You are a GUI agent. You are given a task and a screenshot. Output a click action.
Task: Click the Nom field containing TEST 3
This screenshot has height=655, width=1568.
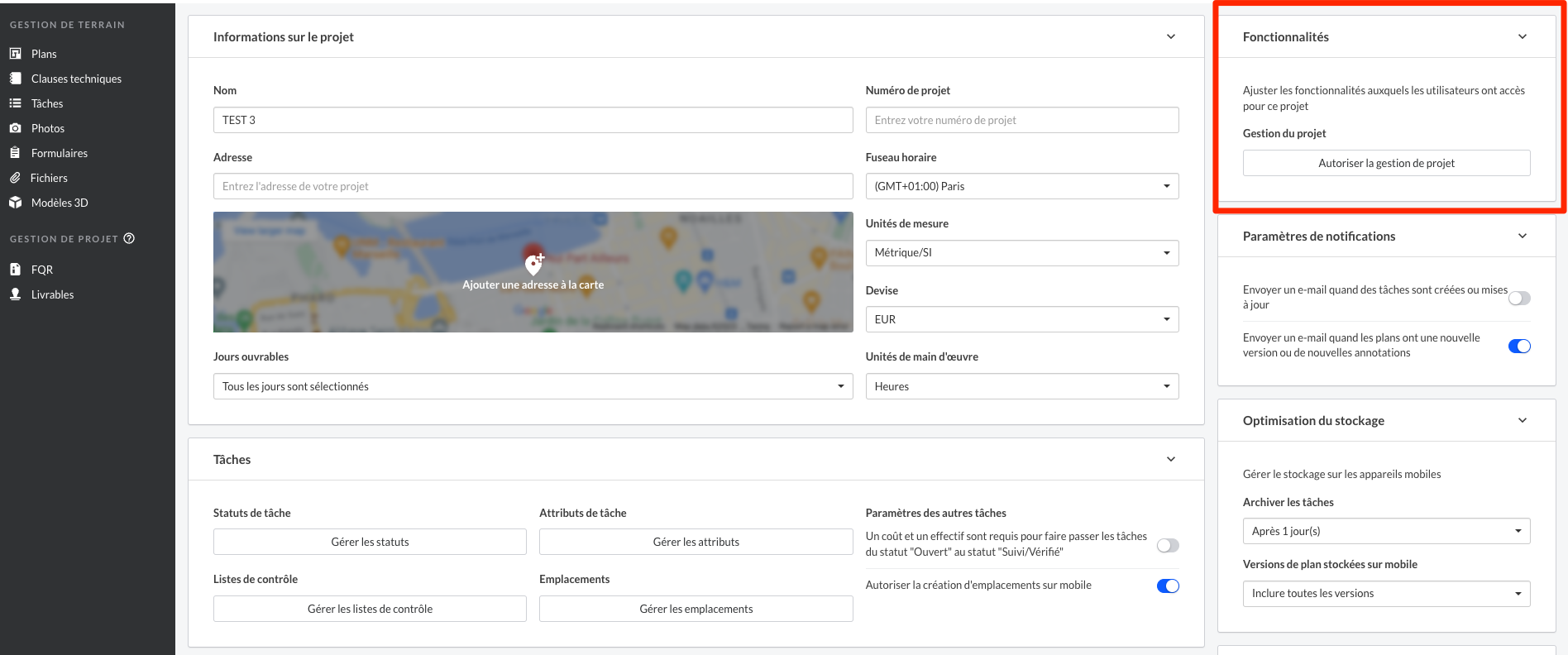(x=533, y=120)
